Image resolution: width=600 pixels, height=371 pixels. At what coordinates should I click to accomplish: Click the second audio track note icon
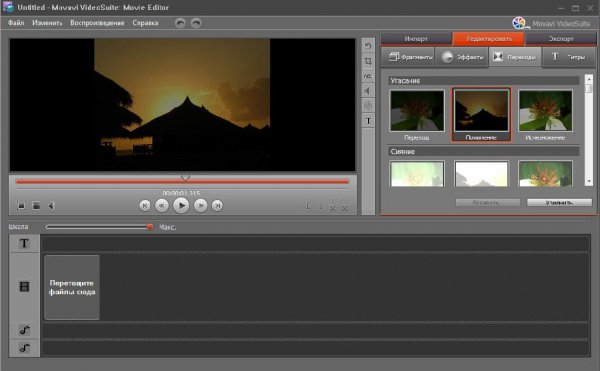pos(24,348)
